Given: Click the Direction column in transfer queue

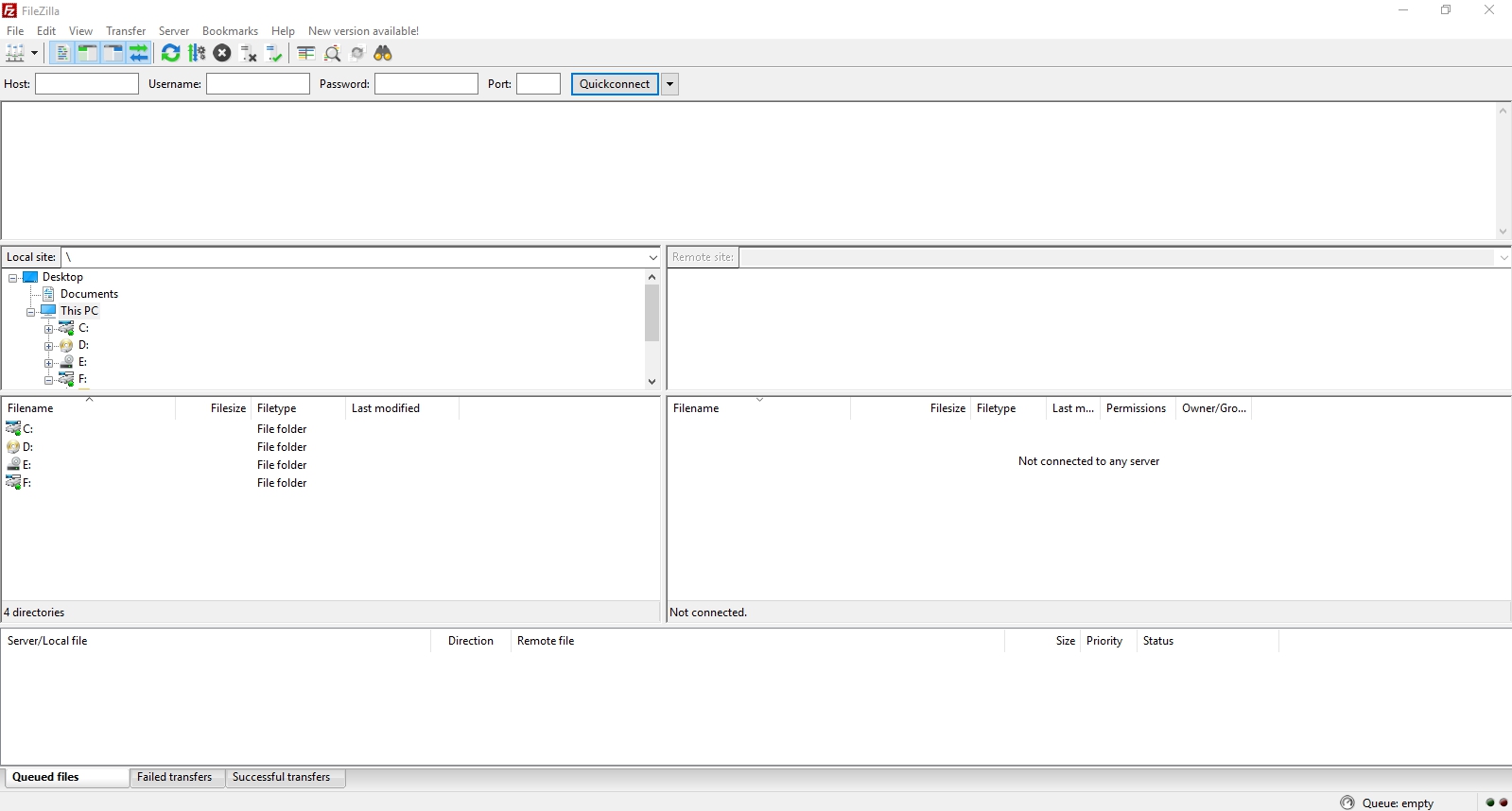Looking at the screenshot, I should tap(471, 641).
